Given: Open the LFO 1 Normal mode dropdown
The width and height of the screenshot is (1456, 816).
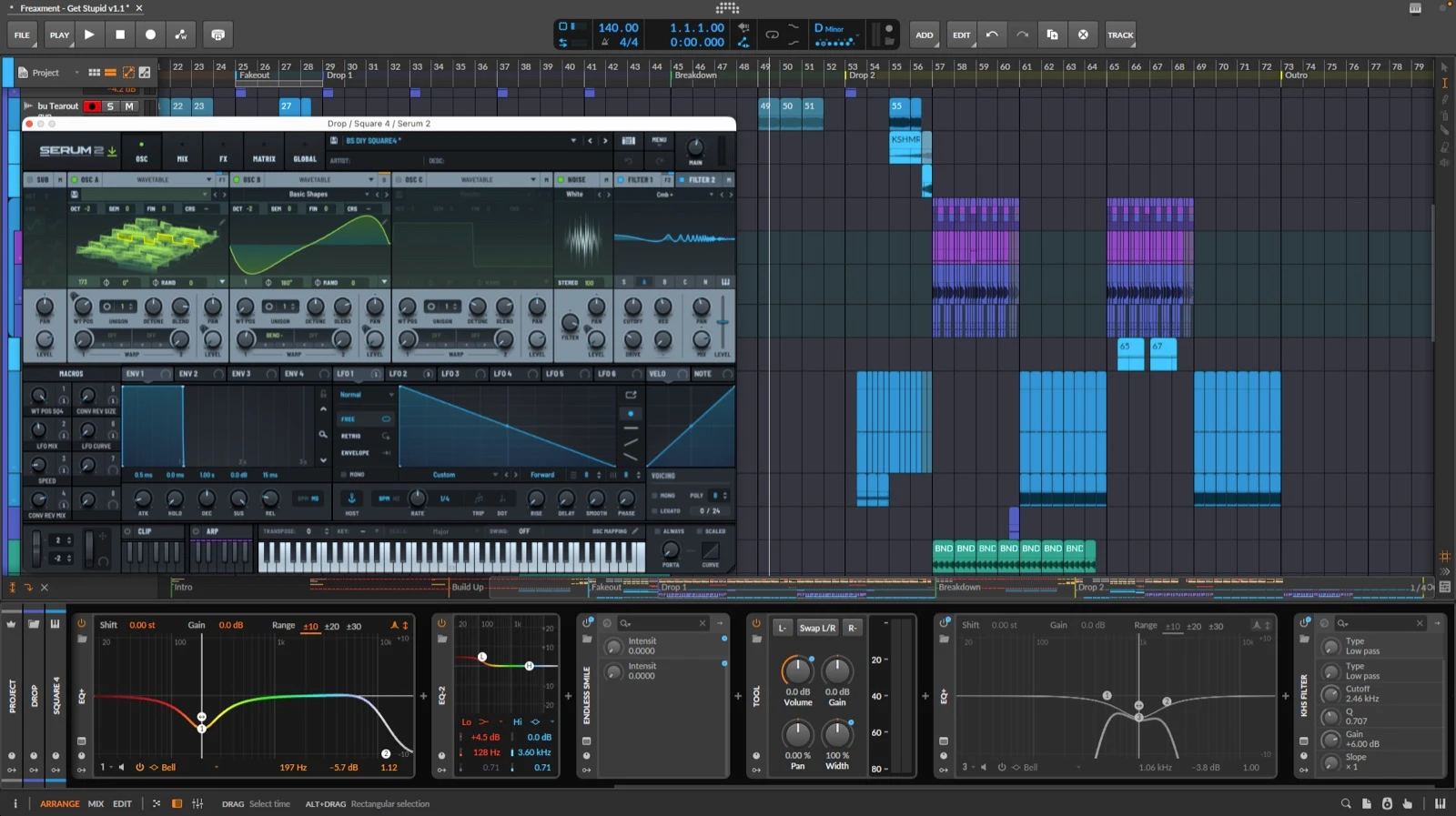Looking at the screenshot, I should pos(367,395).
